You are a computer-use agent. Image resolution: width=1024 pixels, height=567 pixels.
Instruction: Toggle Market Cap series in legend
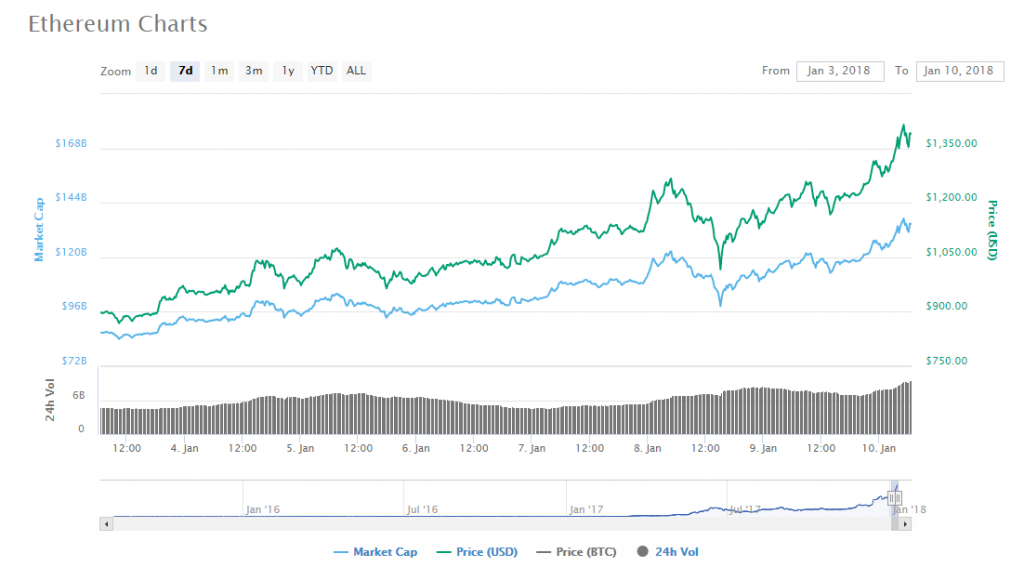click(x=376, y=552)
